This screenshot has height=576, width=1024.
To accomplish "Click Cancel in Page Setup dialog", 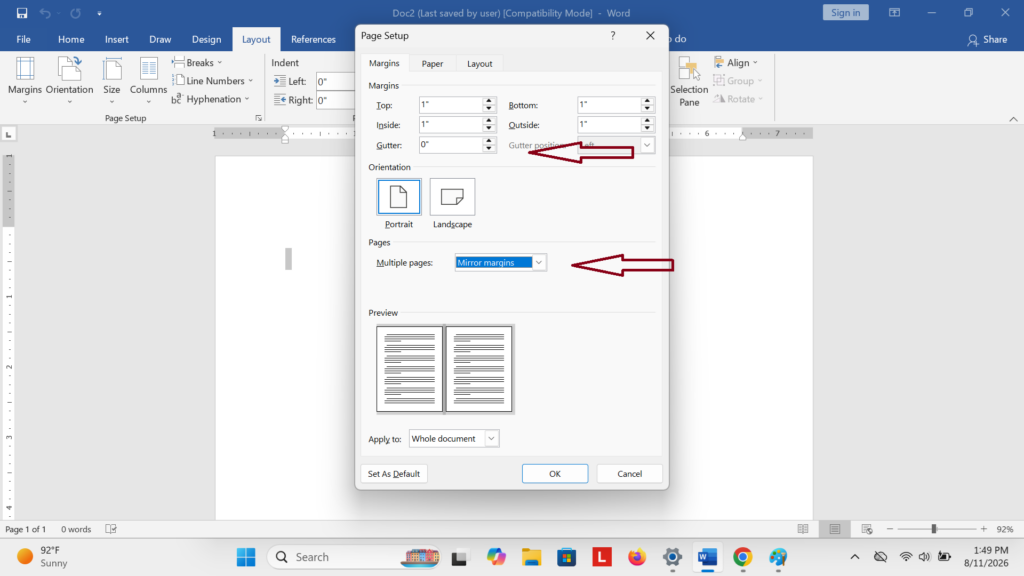I will pos(630,473).
